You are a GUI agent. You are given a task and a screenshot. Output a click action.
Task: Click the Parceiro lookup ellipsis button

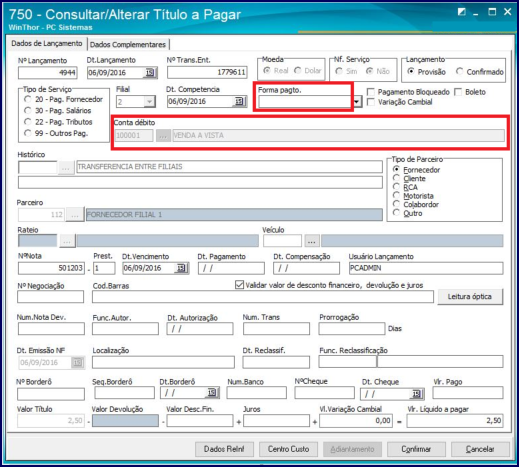click(x=75, y=215)
